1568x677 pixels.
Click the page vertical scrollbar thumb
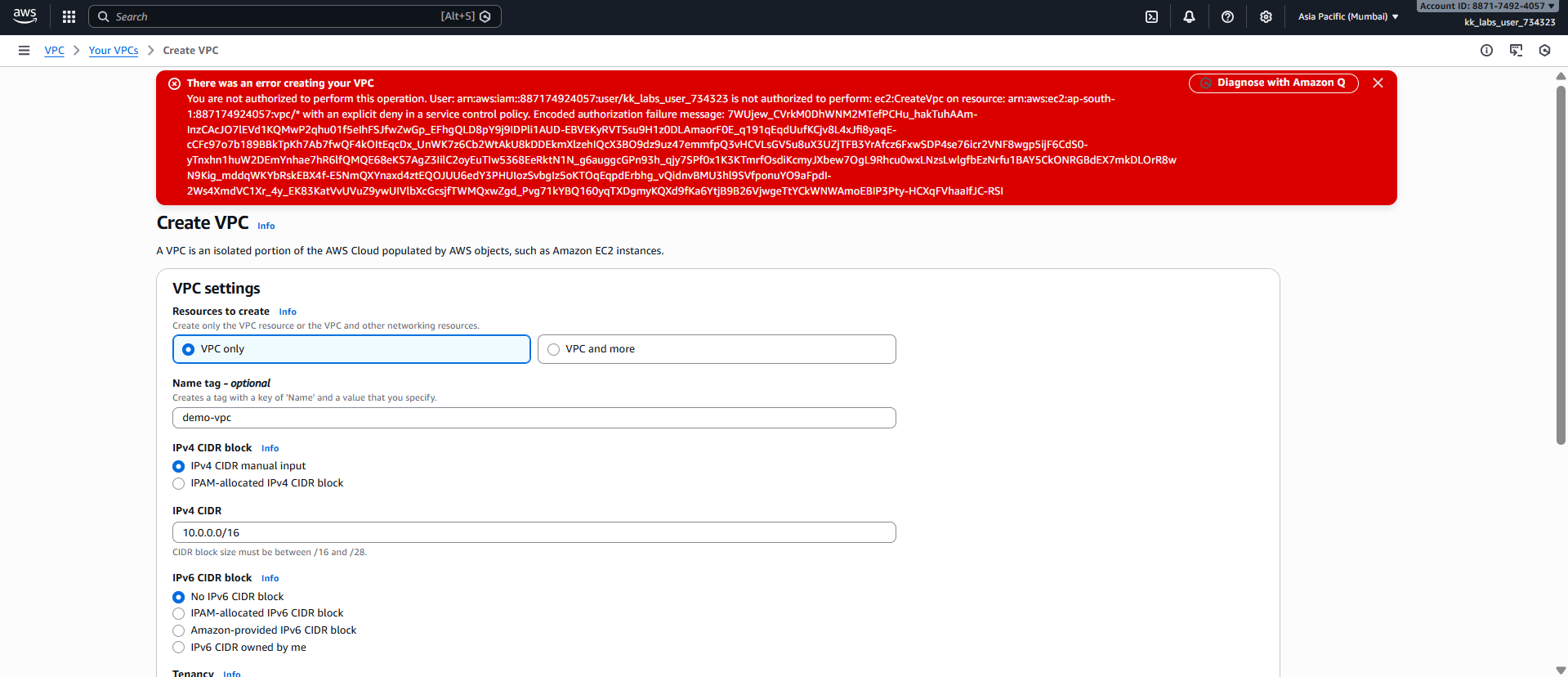click(x=1561, y=265)
